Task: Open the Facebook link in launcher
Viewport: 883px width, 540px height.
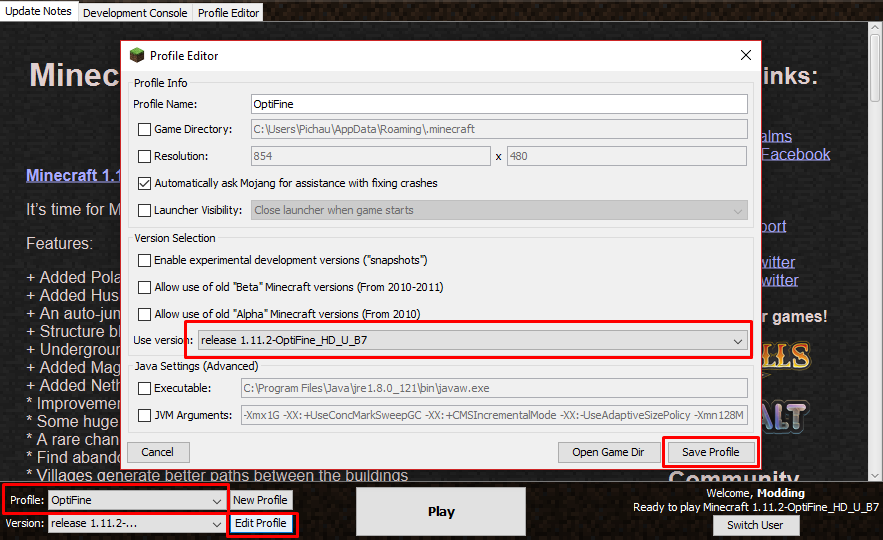Action: pos(795,154)
